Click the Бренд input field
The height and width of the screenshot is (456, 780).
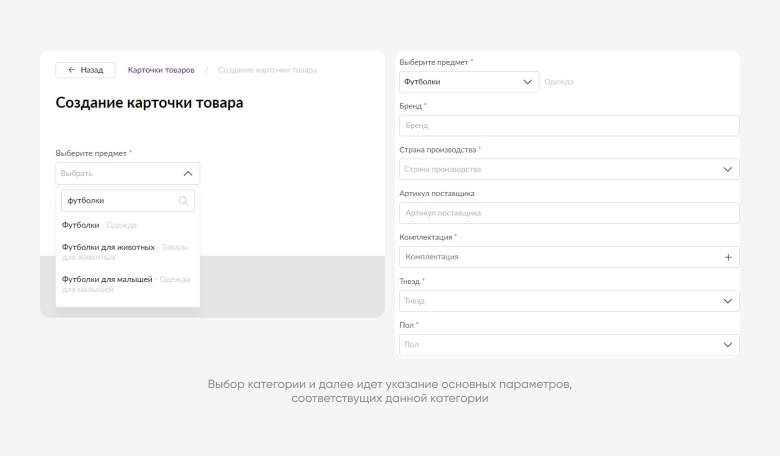click(x=569, y=126)
